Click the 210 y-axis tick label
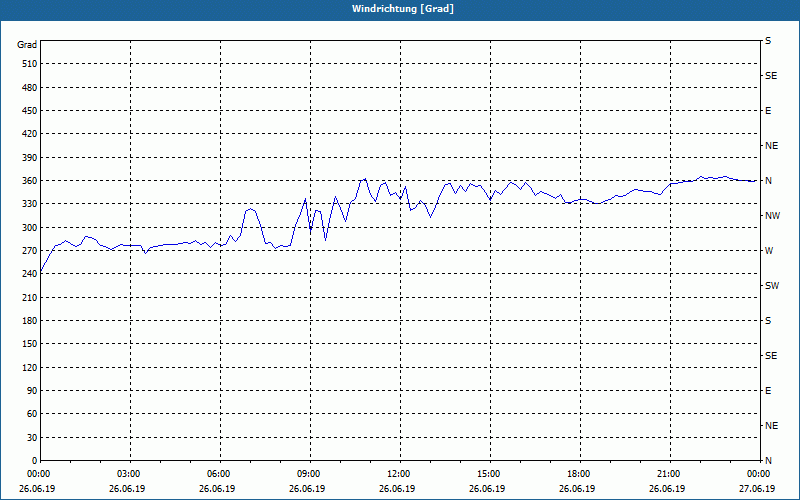 [x=30, y=297]
